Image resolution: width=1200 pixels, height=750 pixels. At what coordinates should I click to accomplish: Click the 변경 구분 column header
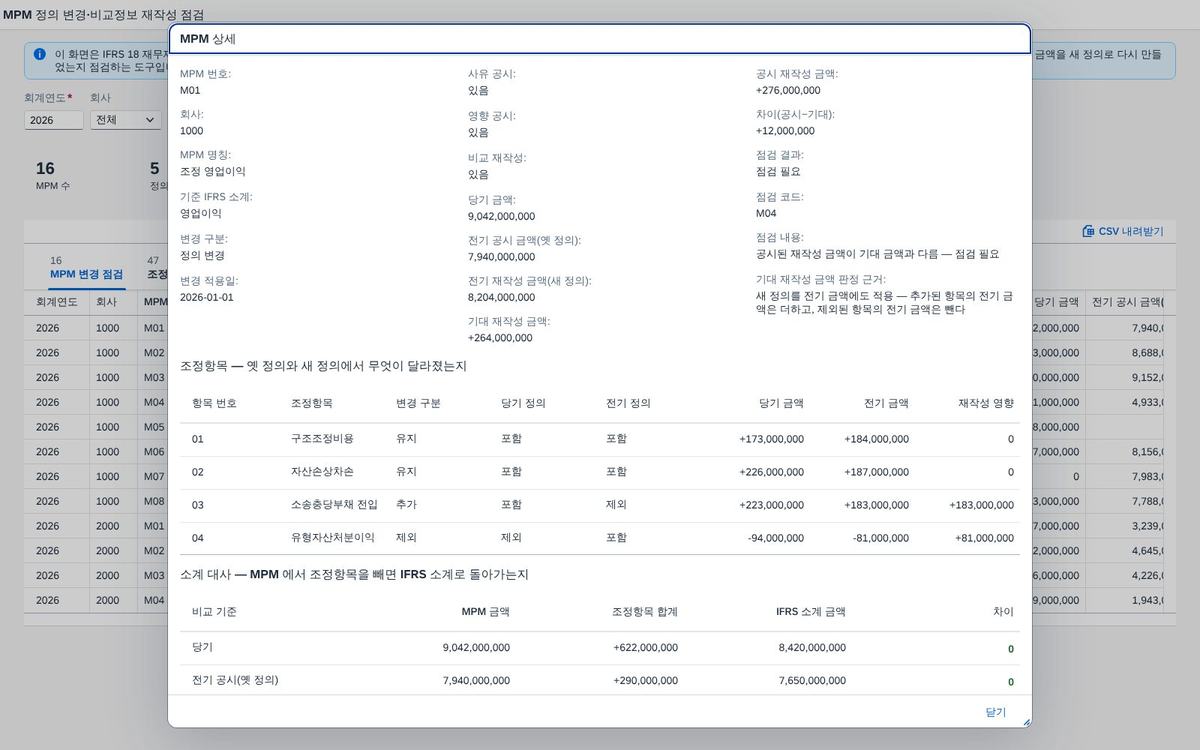[418, 403]
